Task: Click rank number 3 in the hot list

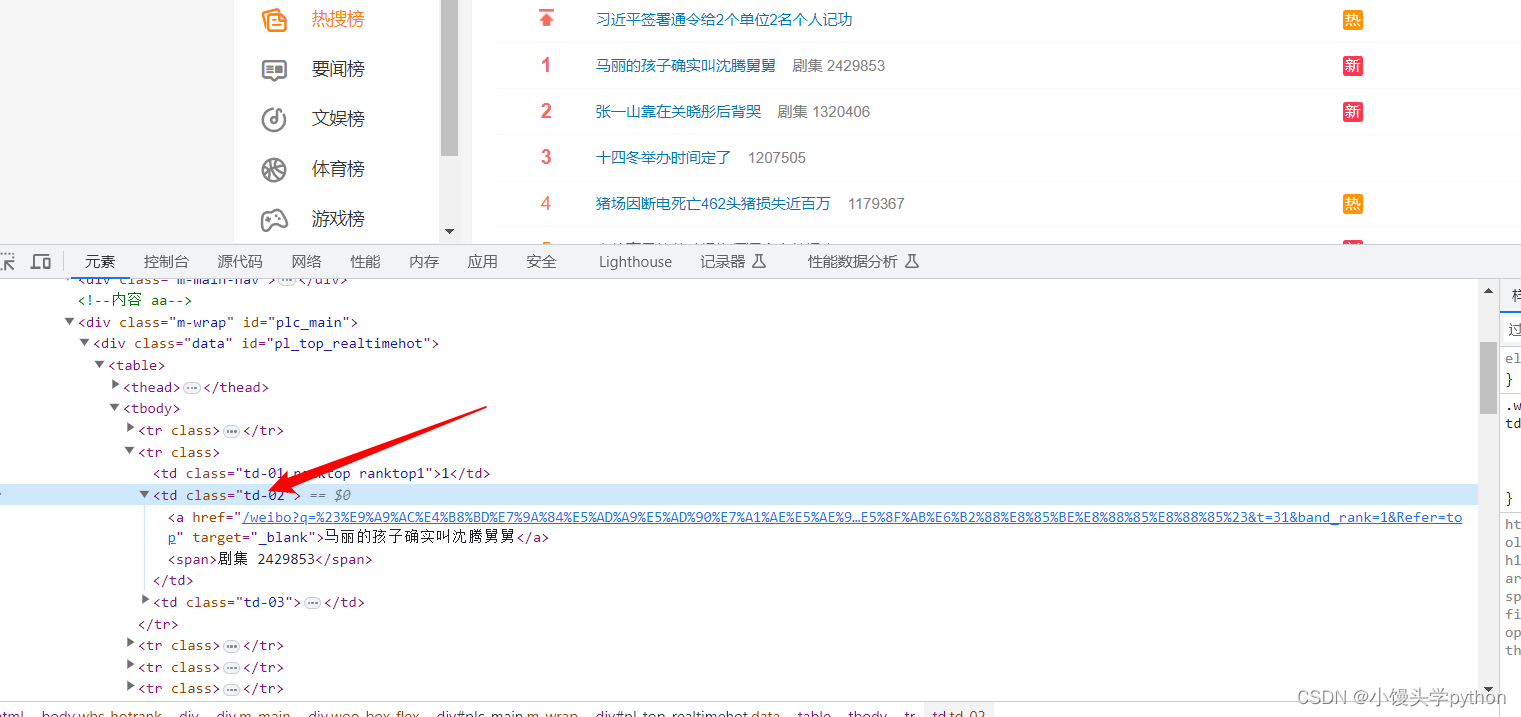Action: 546,157
